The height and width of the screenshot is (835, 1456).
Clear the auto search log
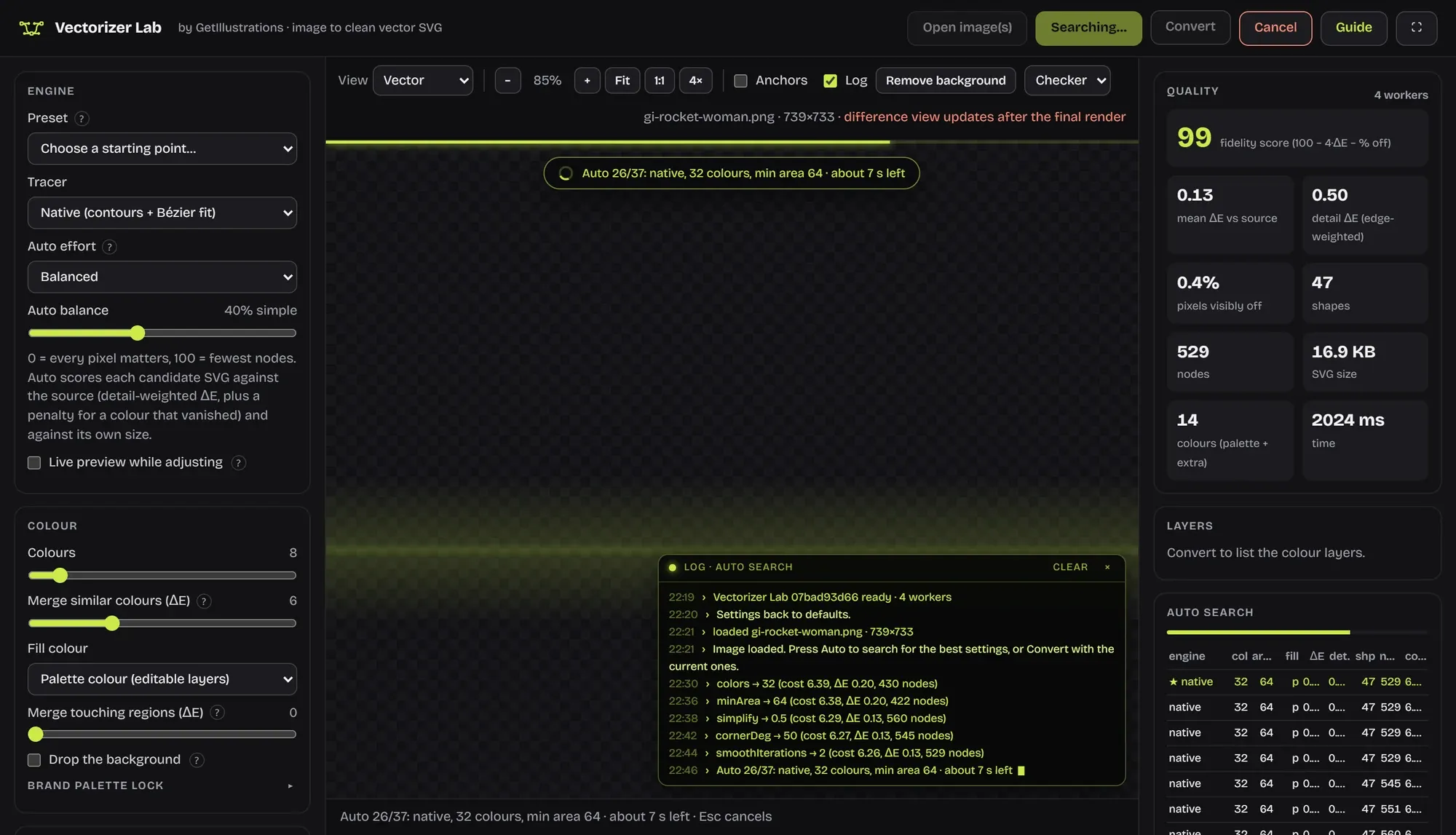pos(1070,567)
